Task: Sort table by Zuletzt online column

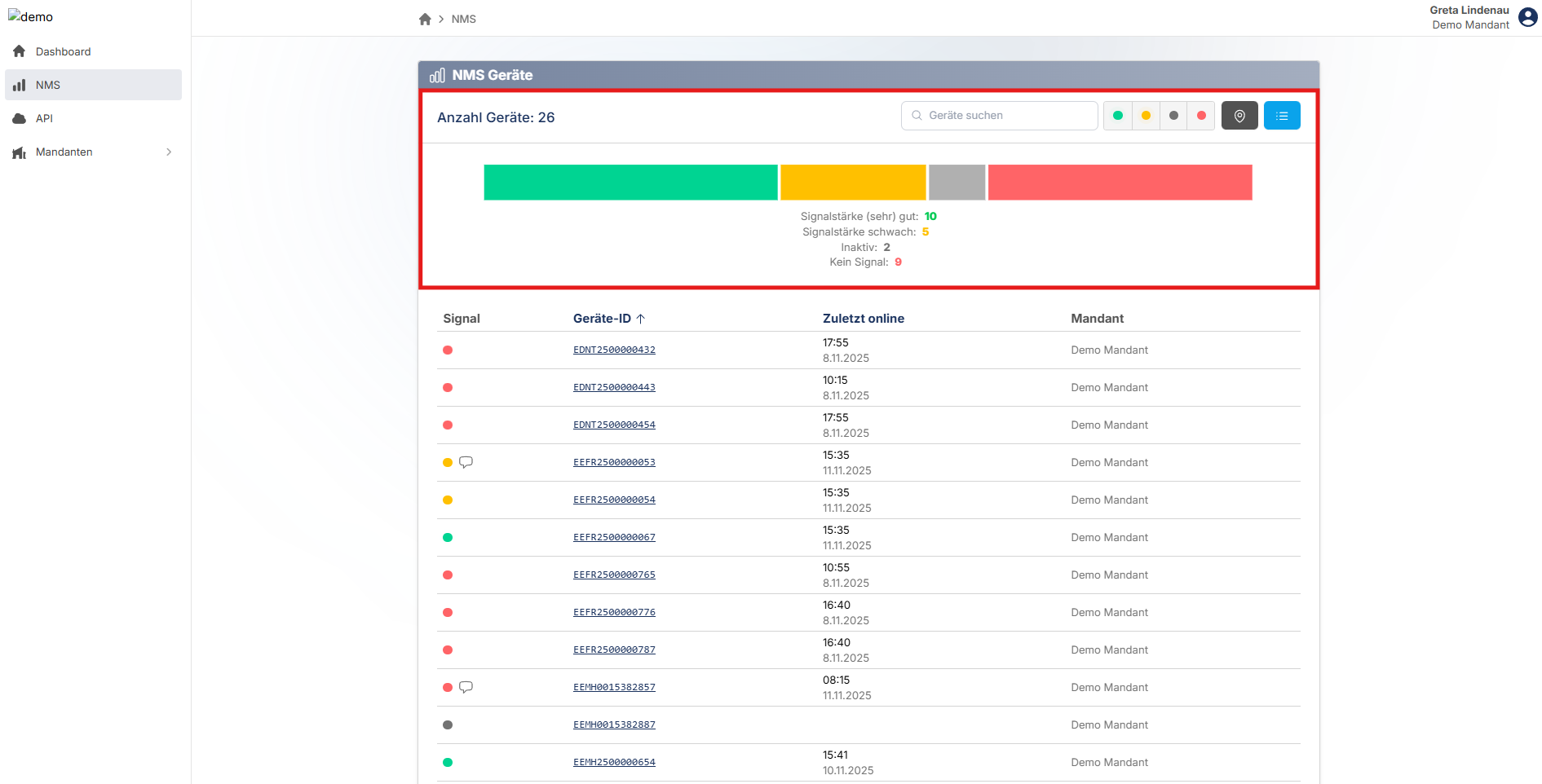Action: tap(863, 319)
